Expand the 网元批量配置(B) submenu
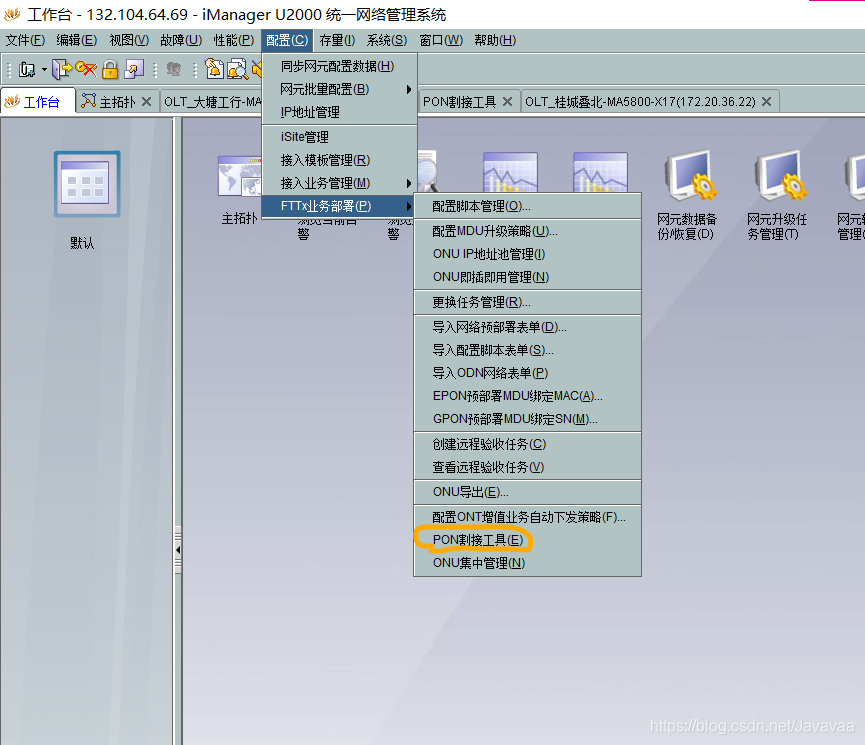This screenshot has height=745, width=865. [x=339, y=89]
